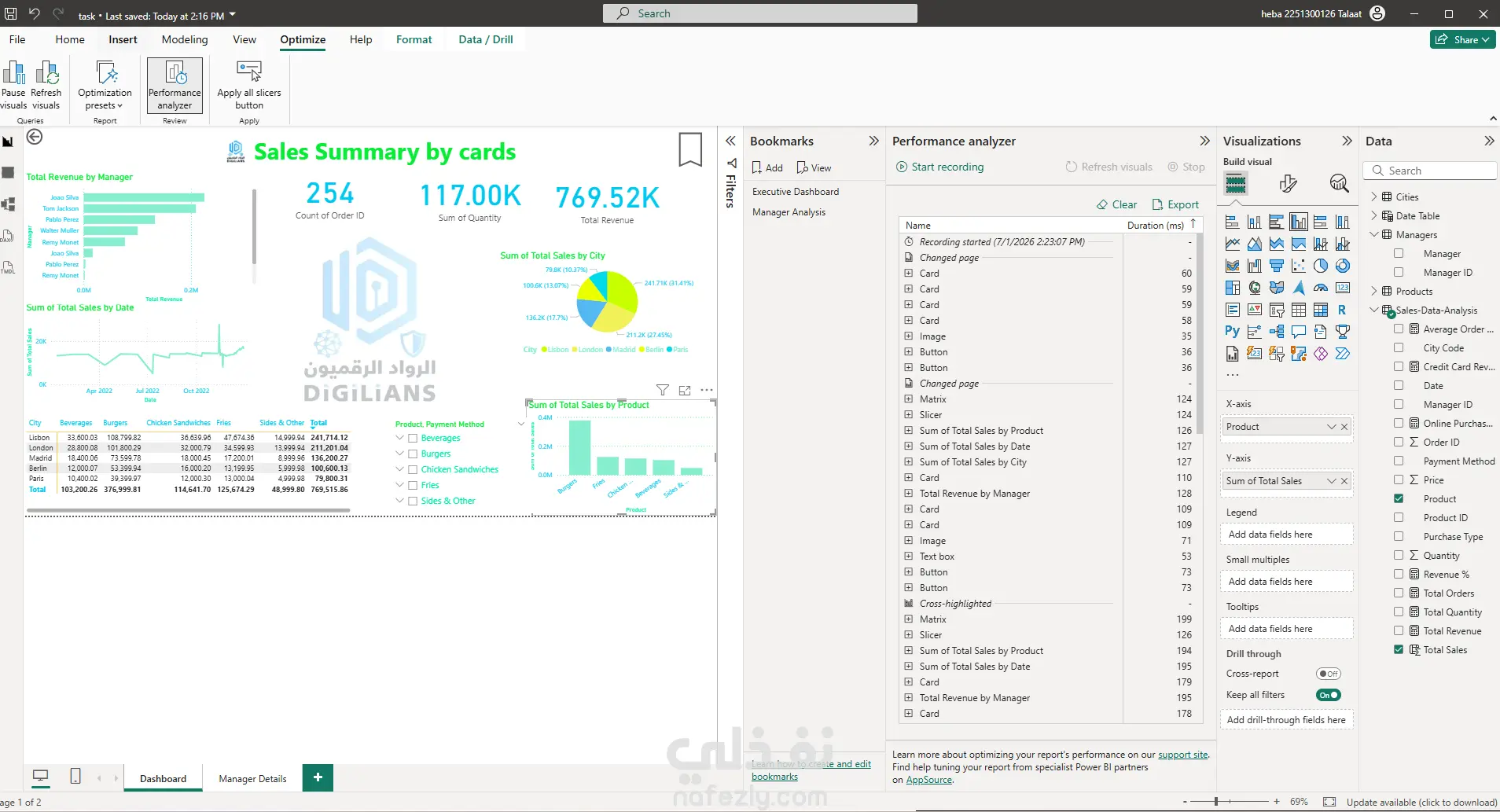Check the Beverages slicer checkbox
The height and width of the screenshot is (812, 1500).
tap(413, 439)
